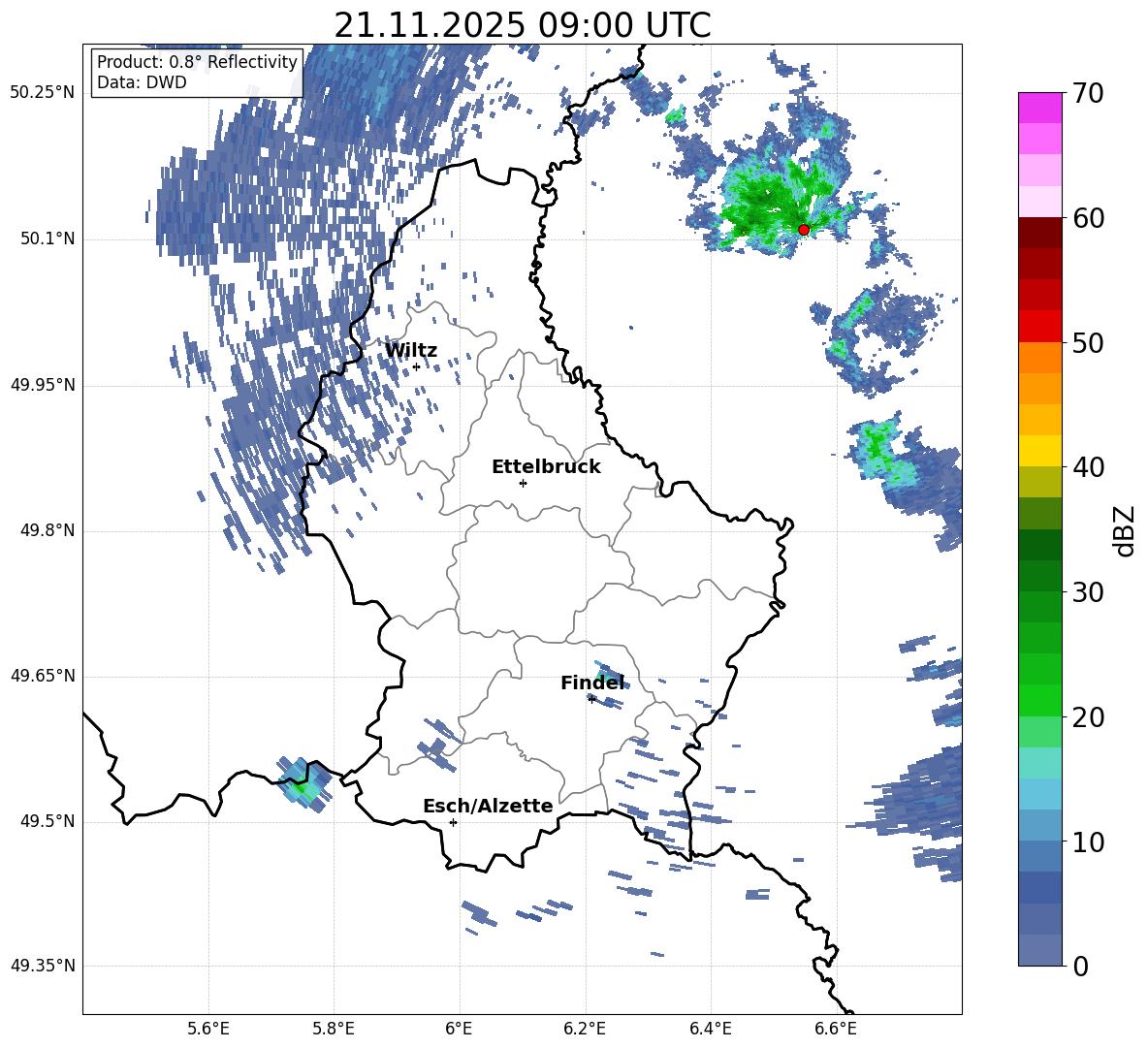Click the cross marker below Ettelbruck
This screenshot has height=1048, width=1148.
523,483
